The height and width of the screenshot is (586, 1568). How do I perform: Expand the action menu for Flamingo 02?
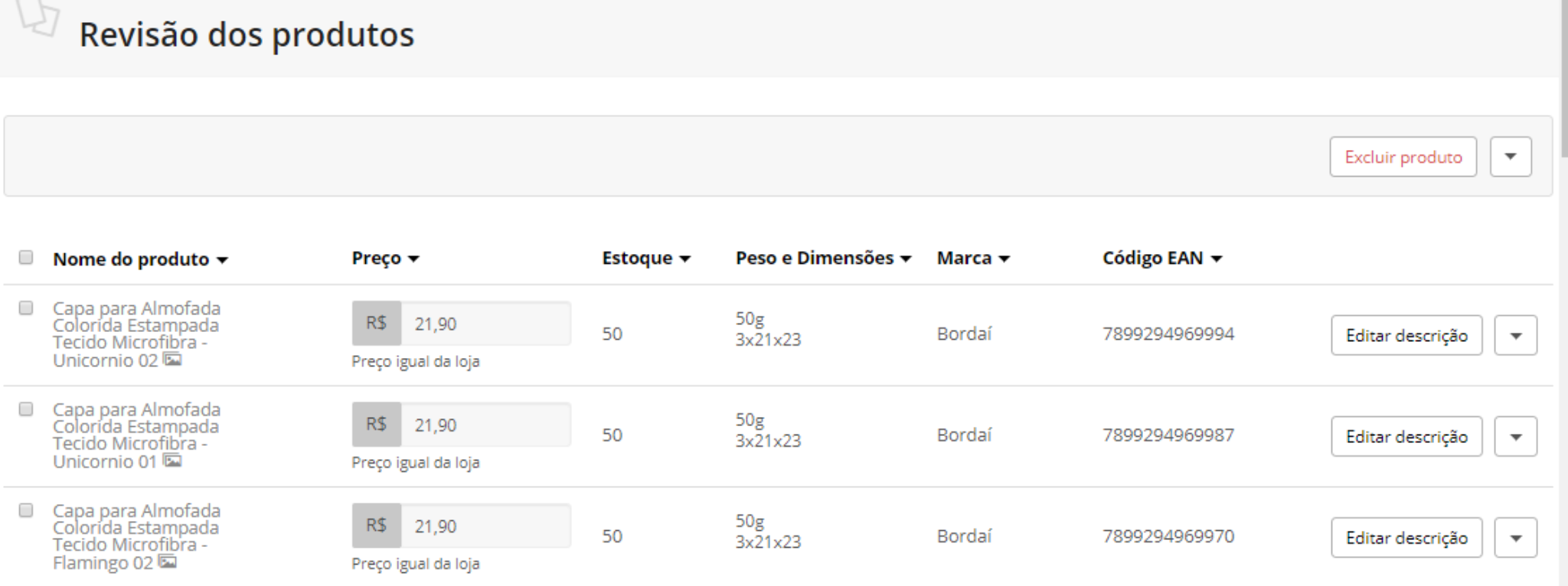coord(1515,538)
